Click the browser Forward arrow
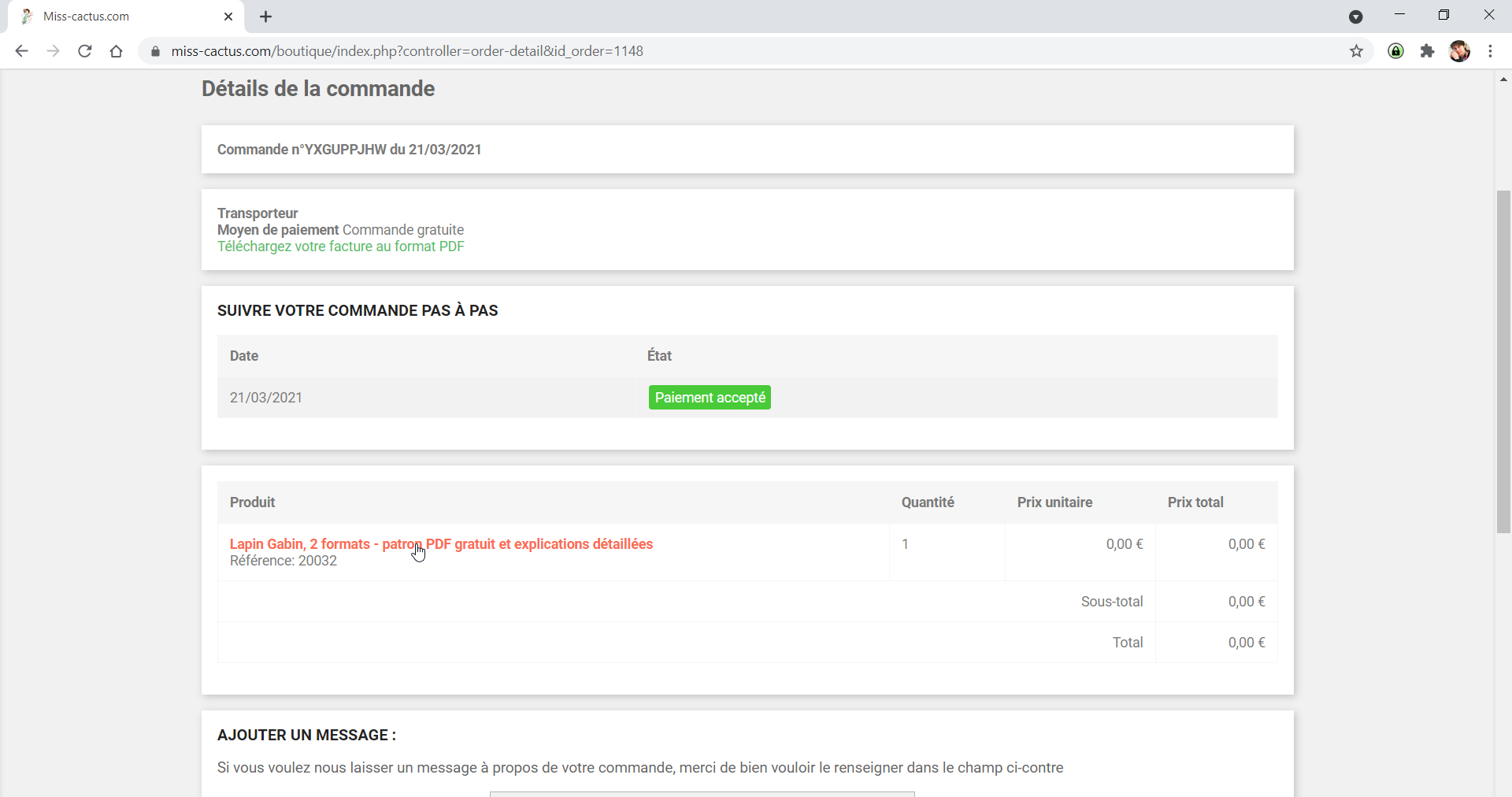The width and height of the screenshot is (1512, 797). coord(53,51)
